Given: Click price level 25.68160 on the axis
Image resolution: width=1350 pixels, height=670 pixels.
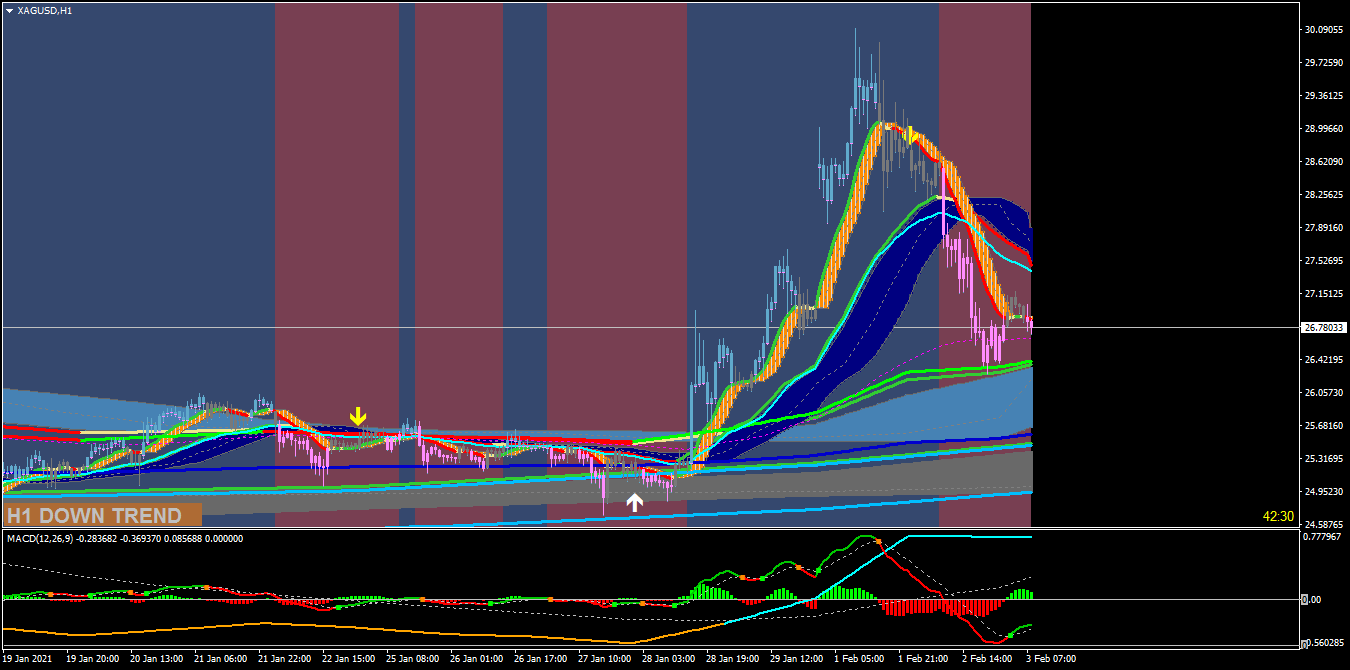Looking at the screenshot, I should [1323, 426].
